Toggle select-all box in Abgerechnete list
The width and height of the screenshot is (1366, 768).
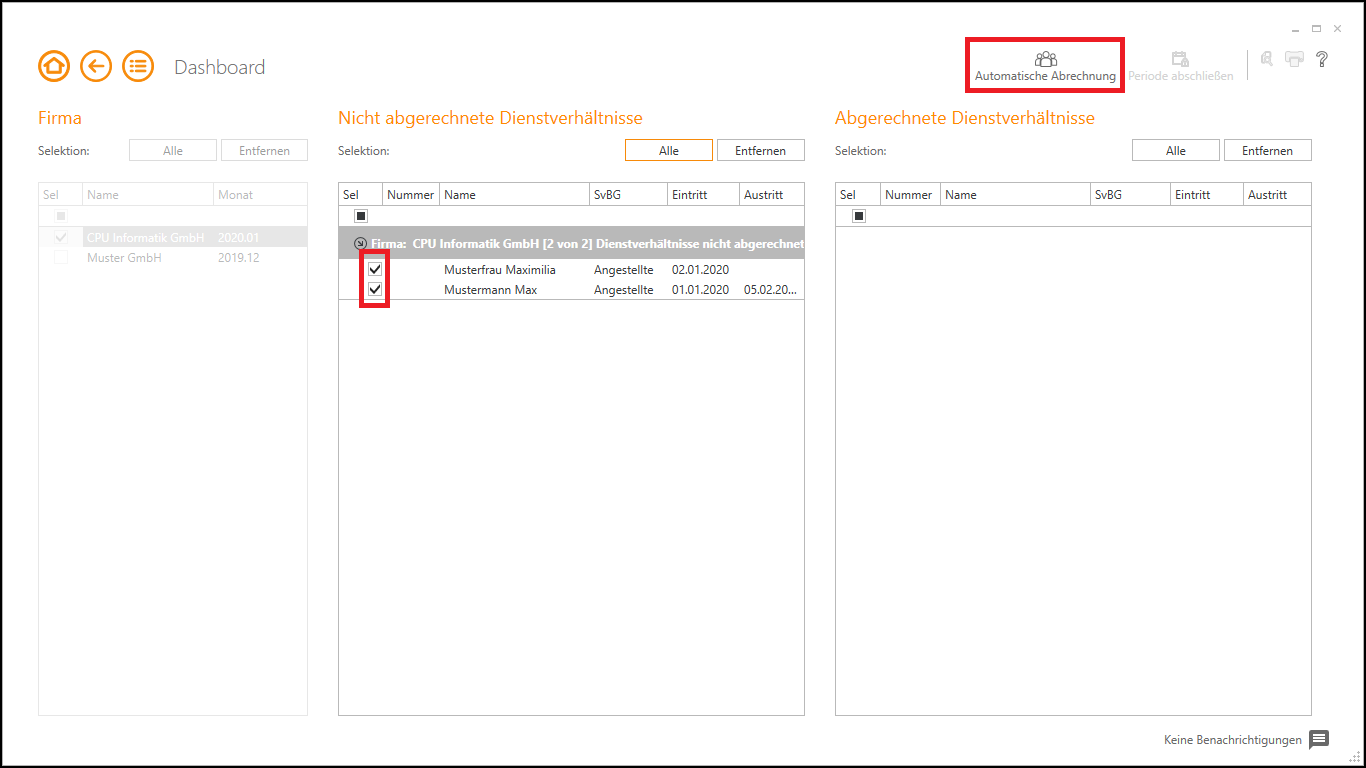858,216
